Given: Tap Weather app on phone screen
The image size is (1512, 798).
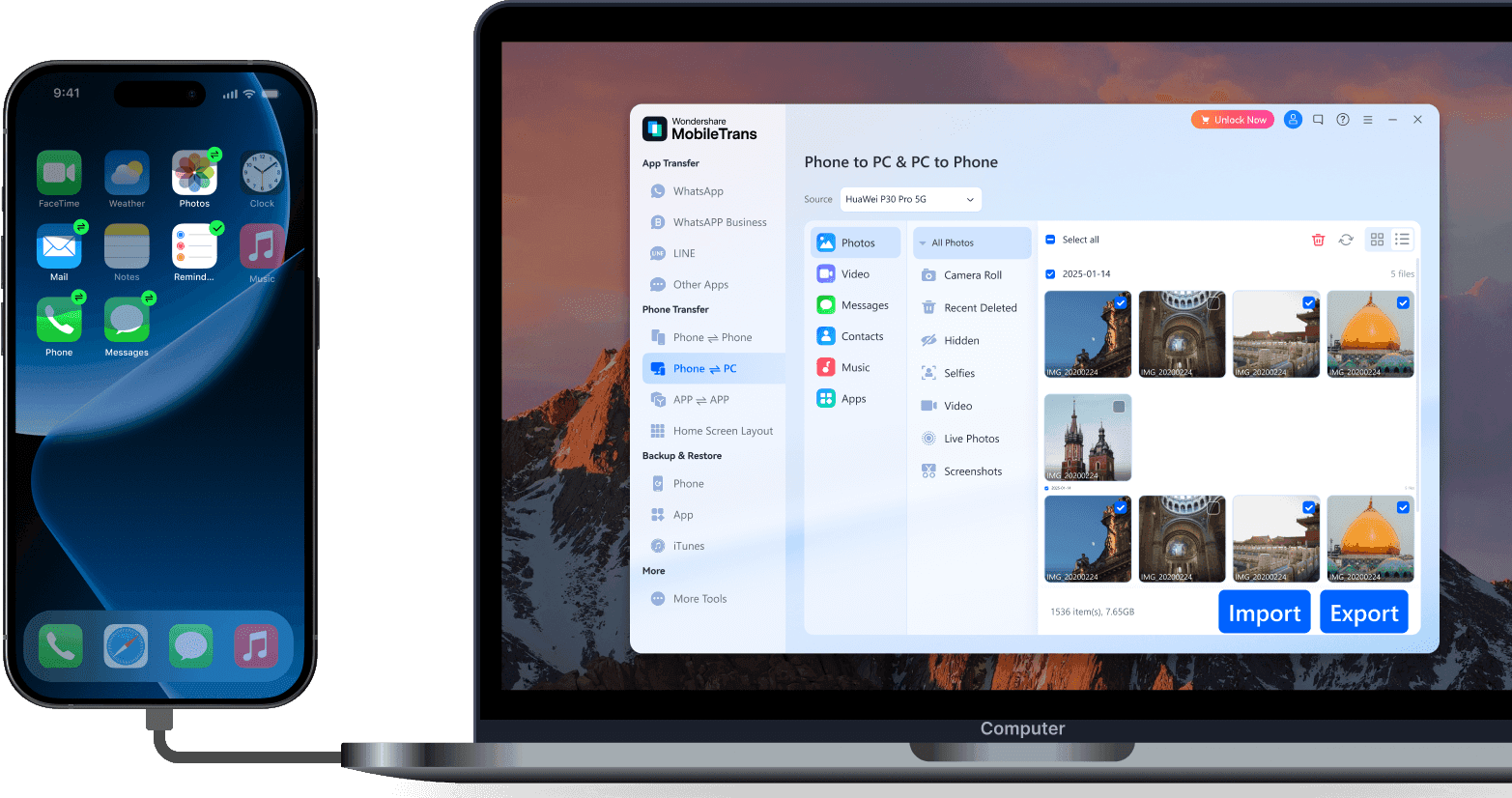Looking at the screenshot, I should tap(127, 173).
